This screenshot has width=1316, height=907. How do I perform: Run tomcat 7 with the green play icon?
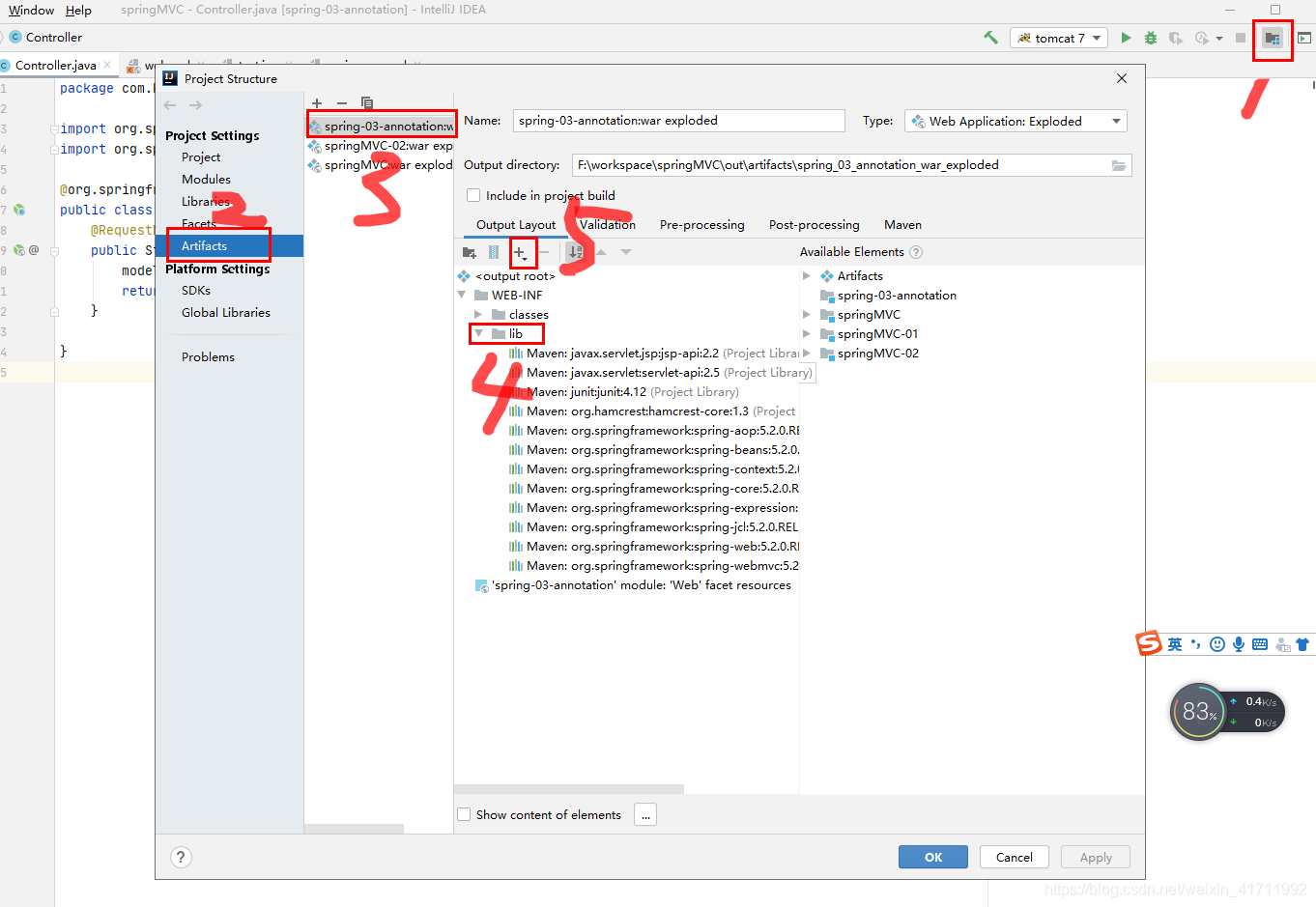(x=1126, y=38)
